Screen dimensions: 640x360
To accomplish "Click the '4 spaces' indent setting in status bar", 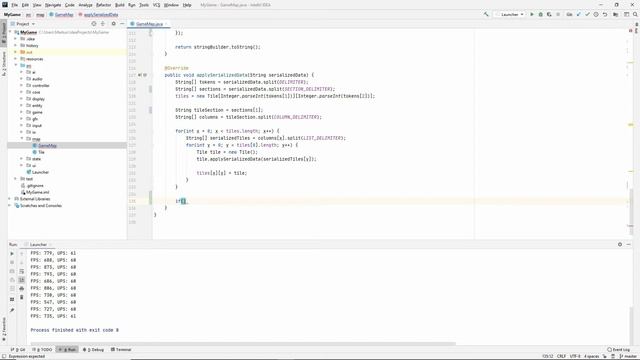I will pyautogui.click(x=591, y=356).
